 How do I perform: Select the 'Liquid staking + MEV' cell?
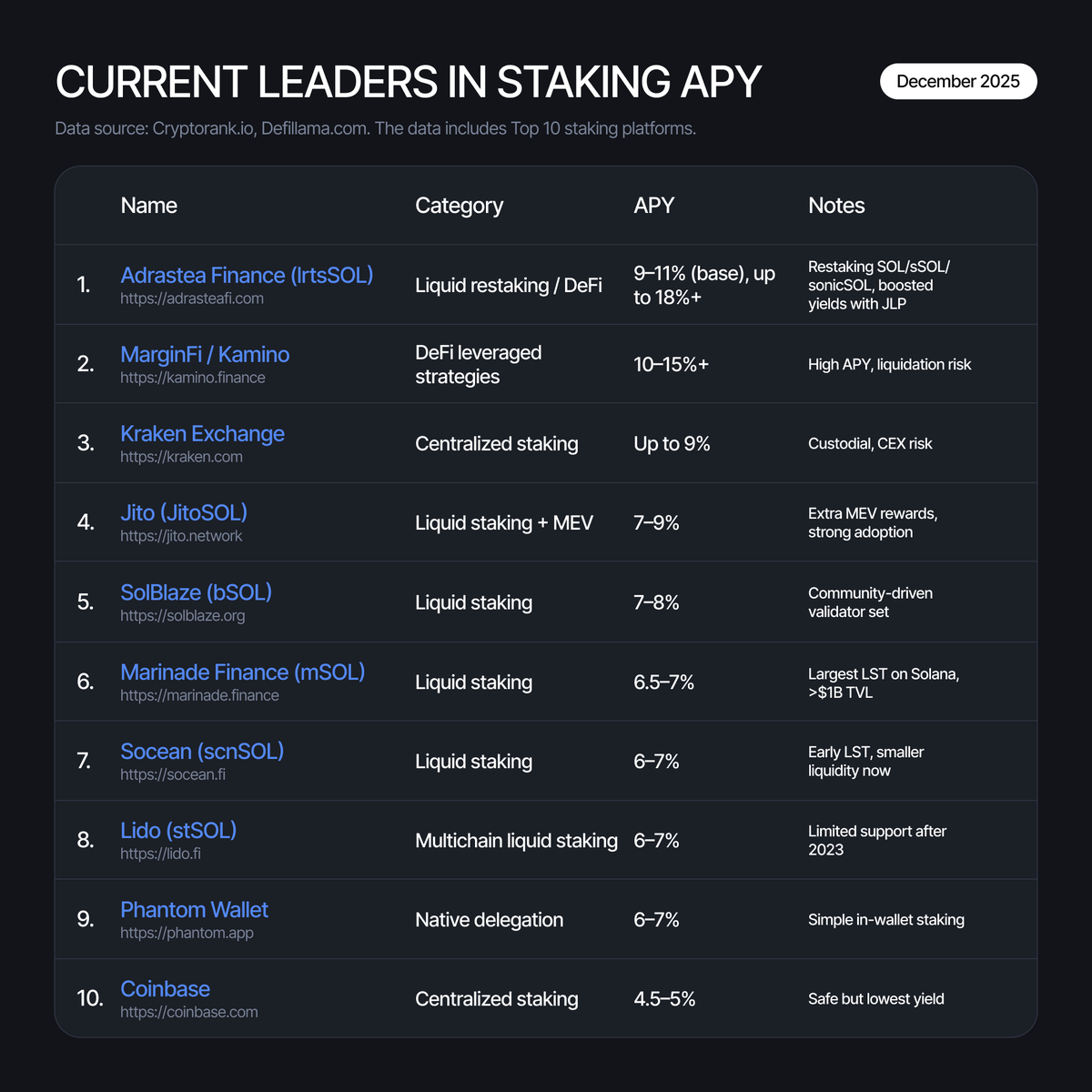pyautogui.click(x=504, y=522)
